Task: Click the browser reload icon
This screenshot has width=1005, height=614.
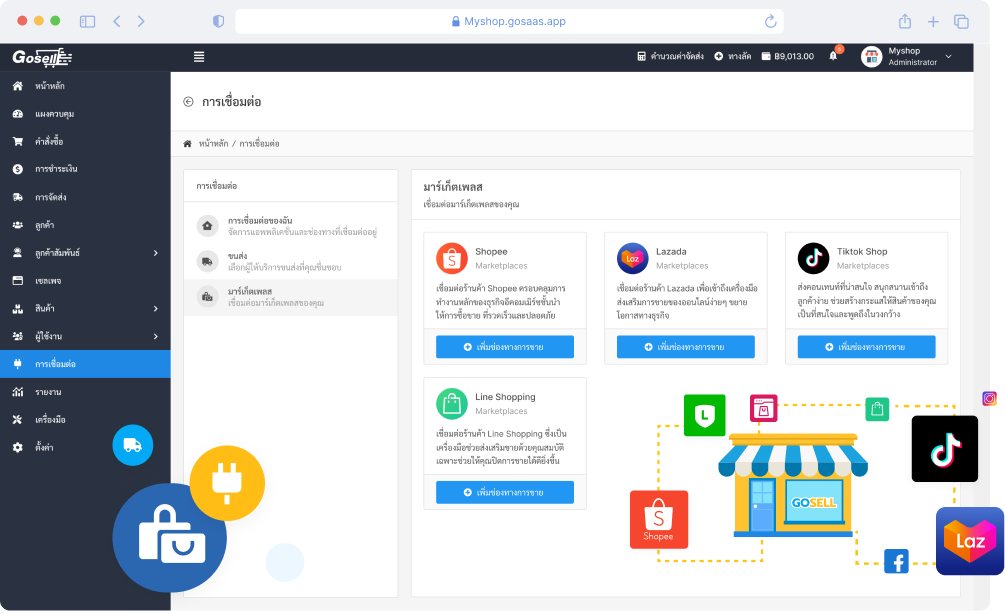Action: pyautogui.click(x=770, y=22)
